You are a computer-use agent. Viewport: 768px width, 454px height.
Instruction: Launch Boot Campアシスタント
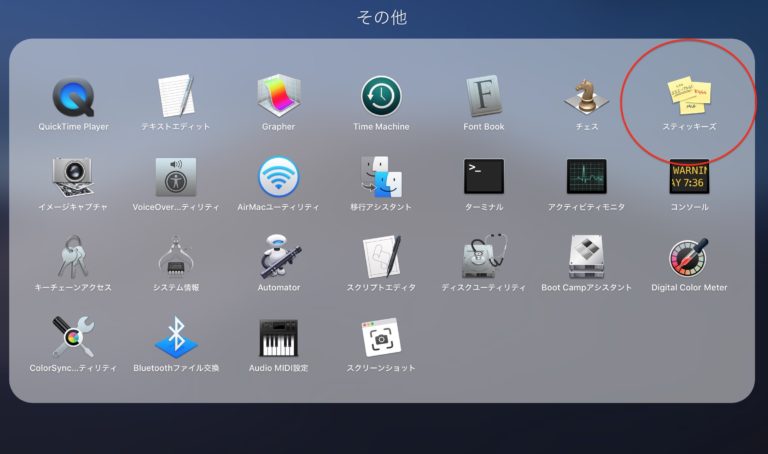coord(586,257)
